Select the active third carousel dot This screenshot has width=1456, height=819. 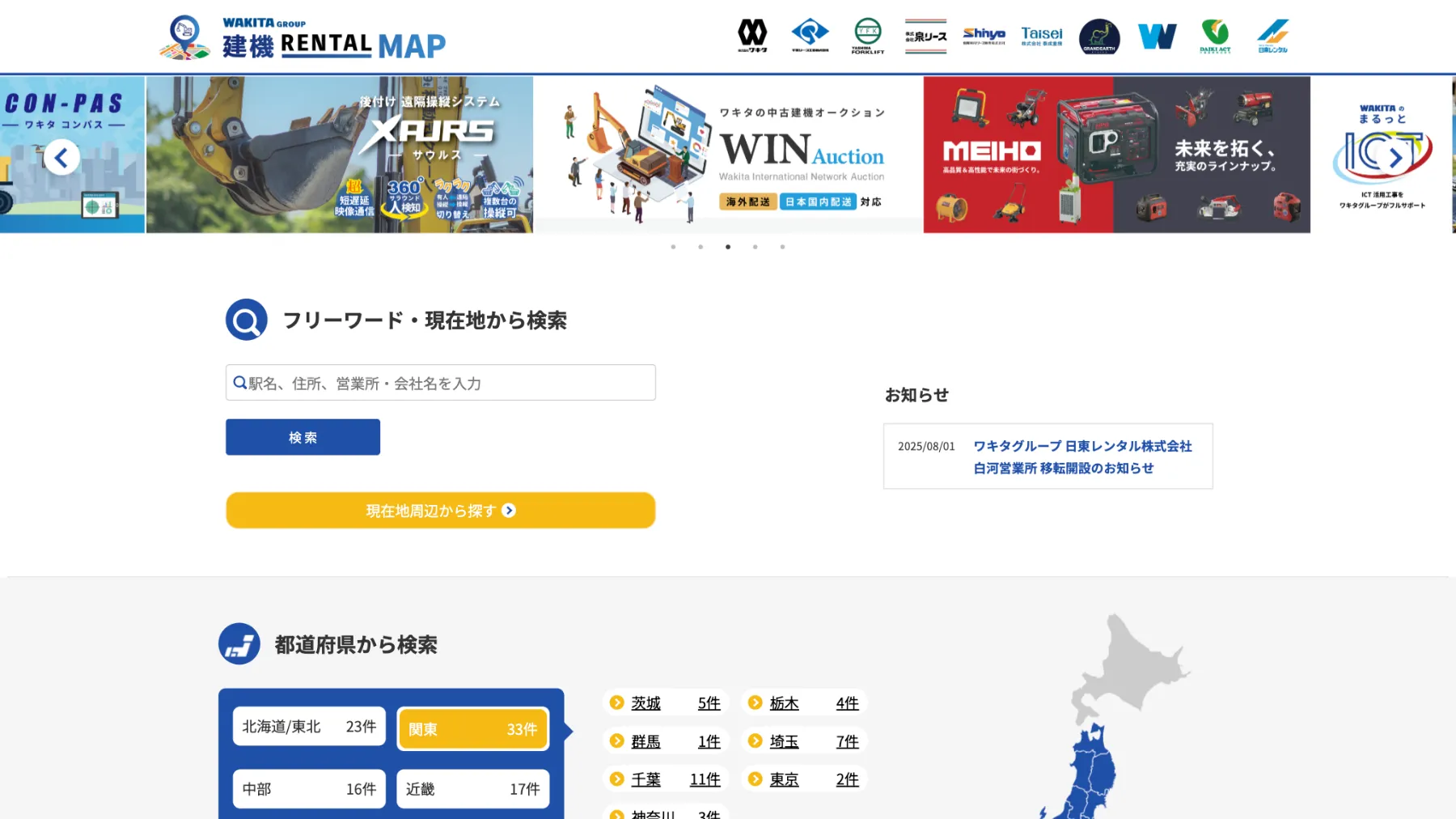(728, 247)
